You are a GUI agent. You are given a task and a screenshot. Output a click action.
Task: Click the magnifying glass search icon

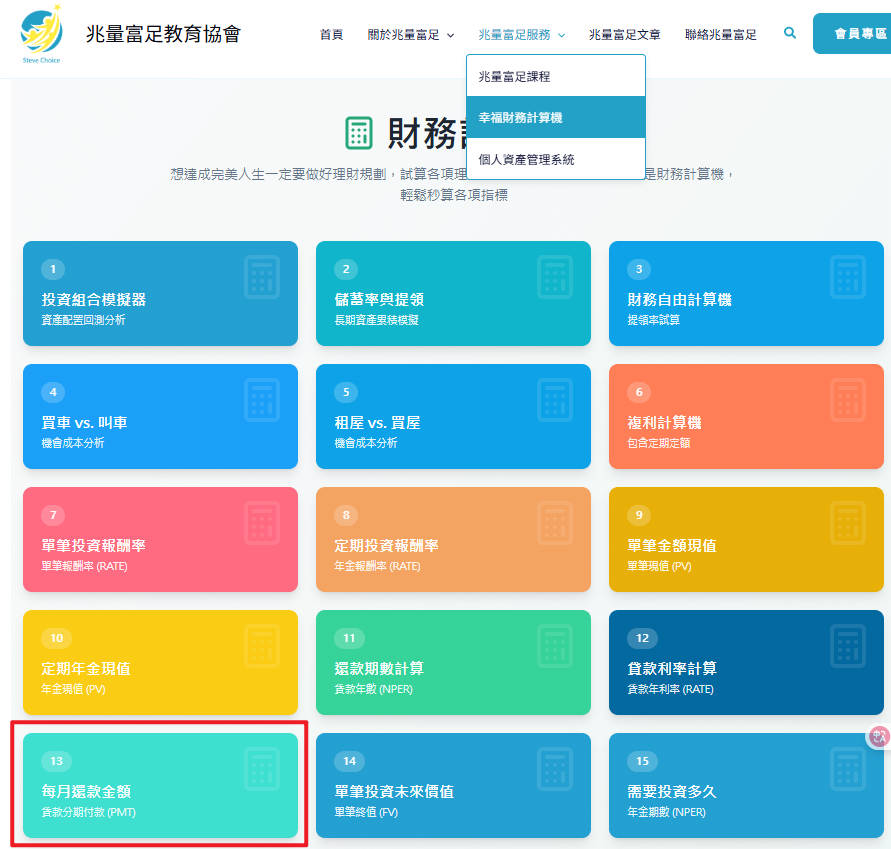(790, 33)
